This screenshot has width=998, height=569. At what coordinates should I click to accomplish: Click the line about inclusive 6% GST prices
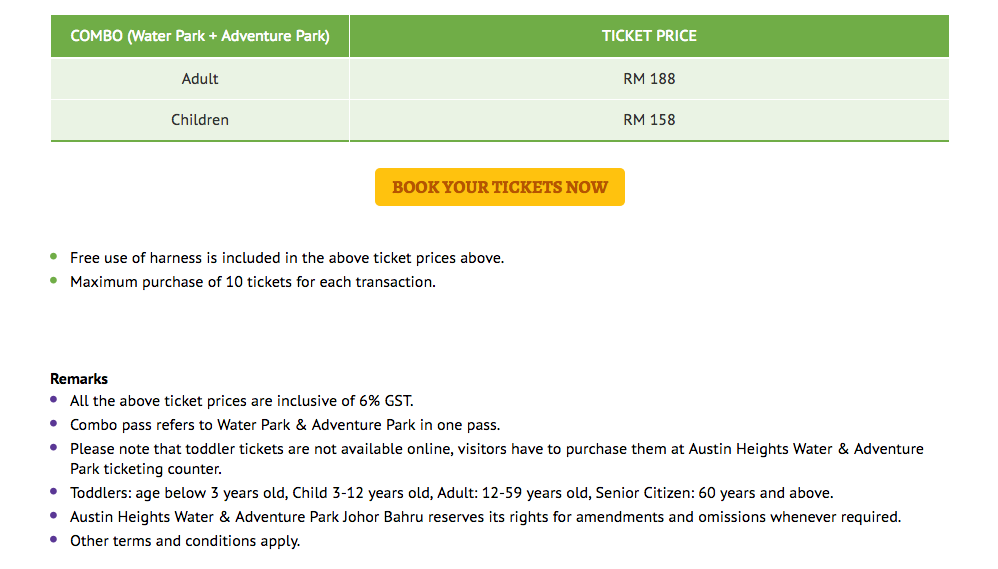tap(241, 401)
